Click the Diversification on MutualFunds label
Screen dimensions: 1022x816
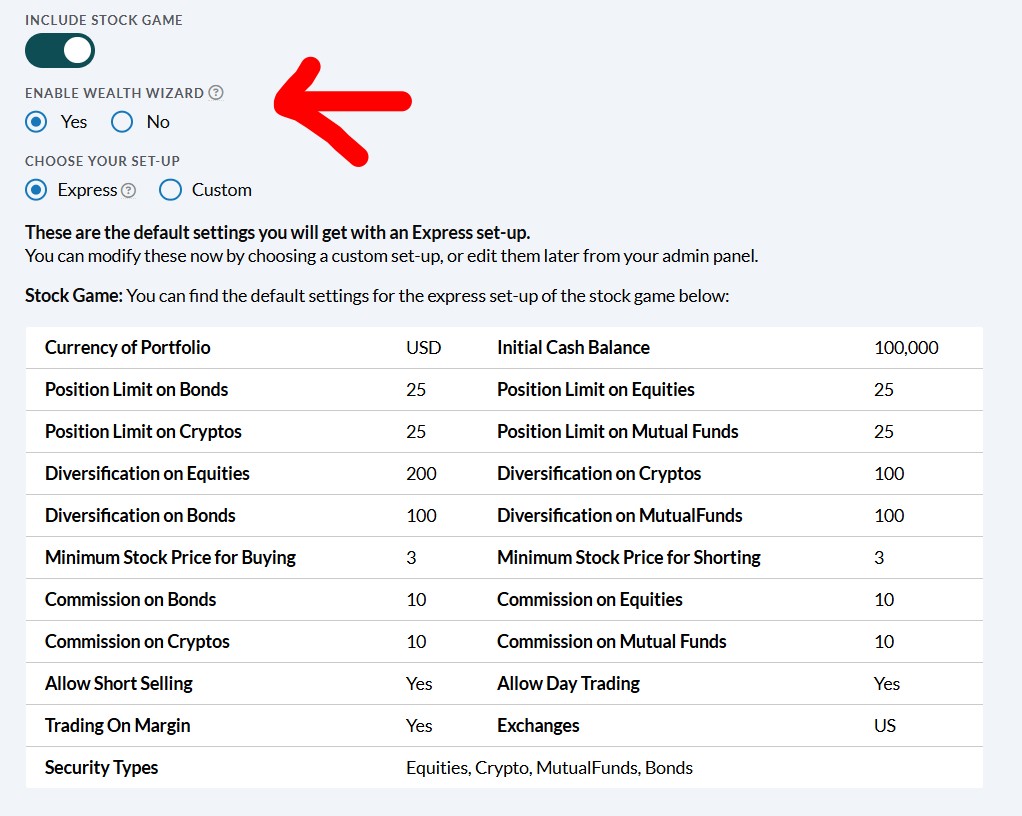point(619,516)
